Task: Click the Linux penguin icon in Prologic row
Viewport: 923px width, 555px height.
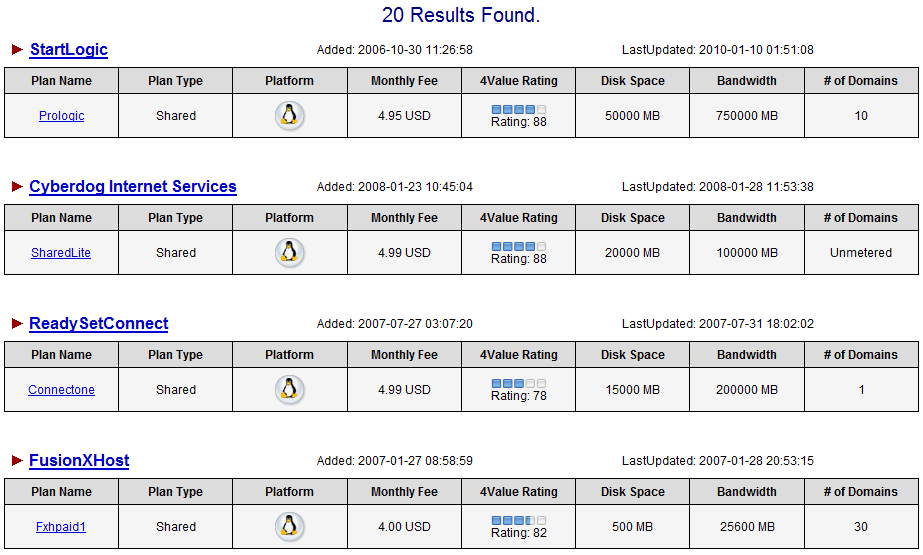Action: click(x=289, y=115)
